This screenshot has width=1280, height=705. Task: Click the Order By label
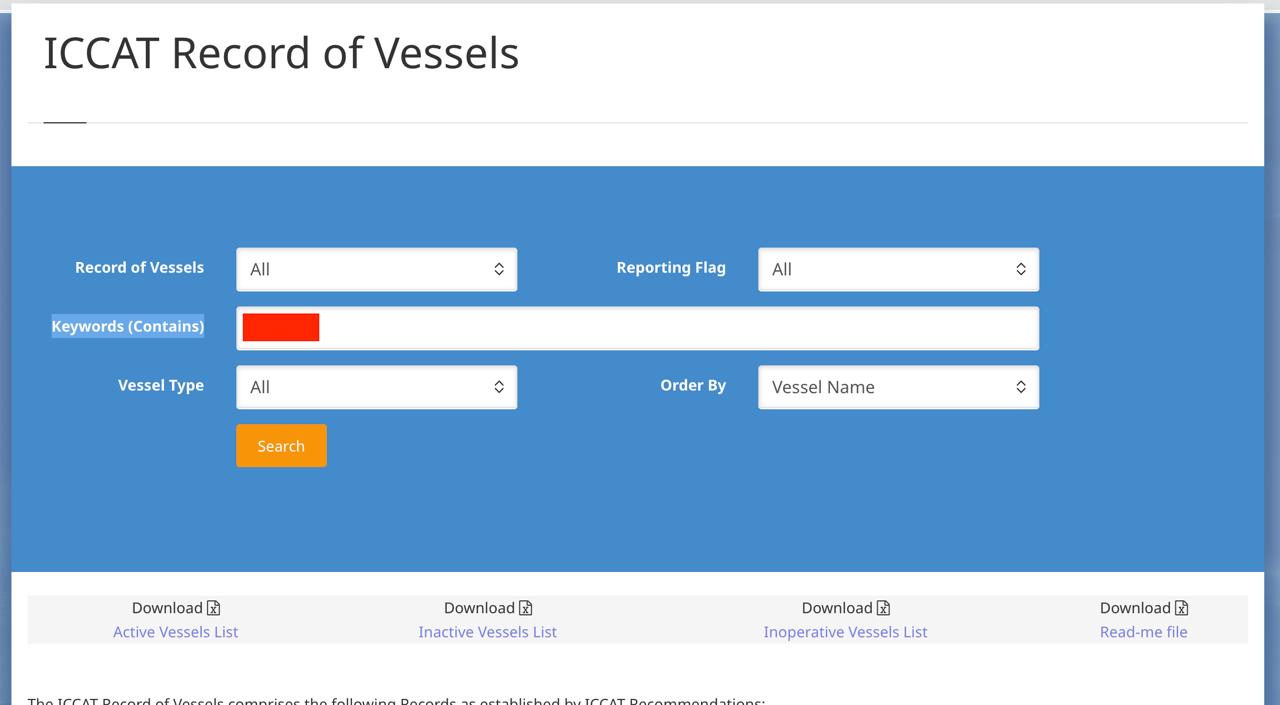click(x=693, y=385)
